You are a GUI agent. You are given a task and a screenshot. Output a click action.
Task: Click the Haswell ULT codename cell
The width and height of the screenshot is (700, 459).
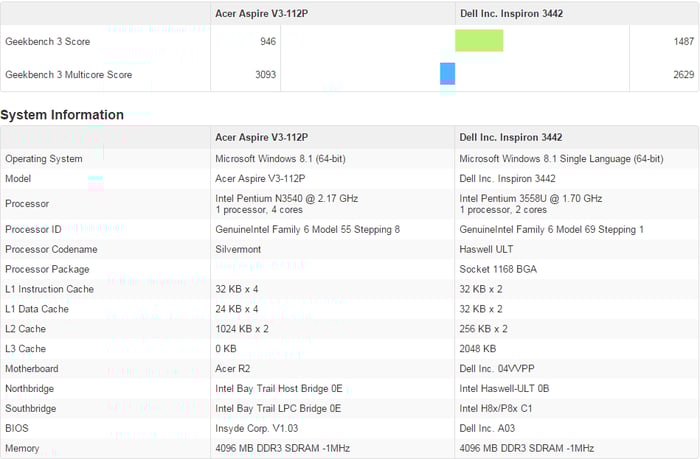(x=488, y=249)
